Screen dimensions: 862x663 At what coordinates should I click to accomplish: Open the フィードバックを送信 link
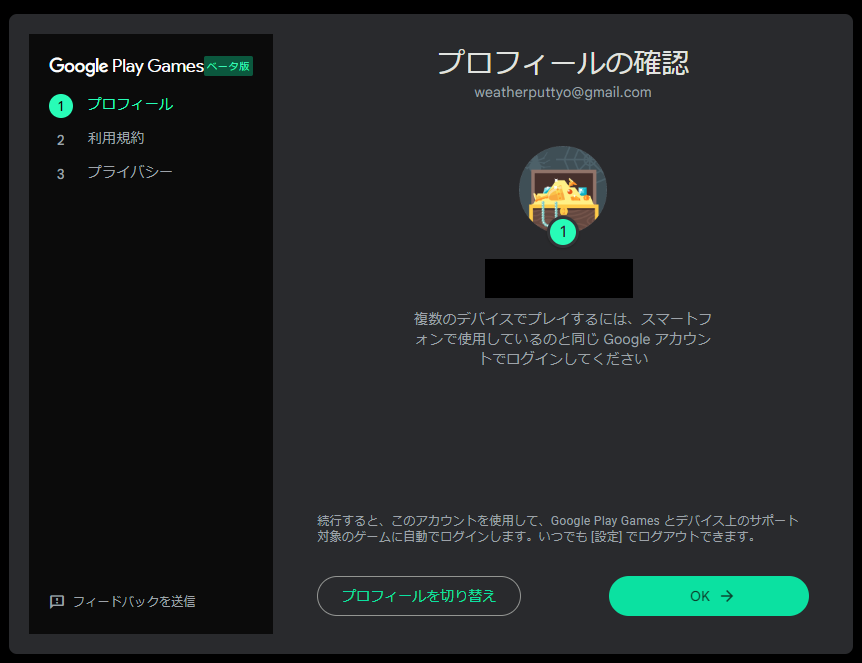pyautogui.click(x=133, y=601)
